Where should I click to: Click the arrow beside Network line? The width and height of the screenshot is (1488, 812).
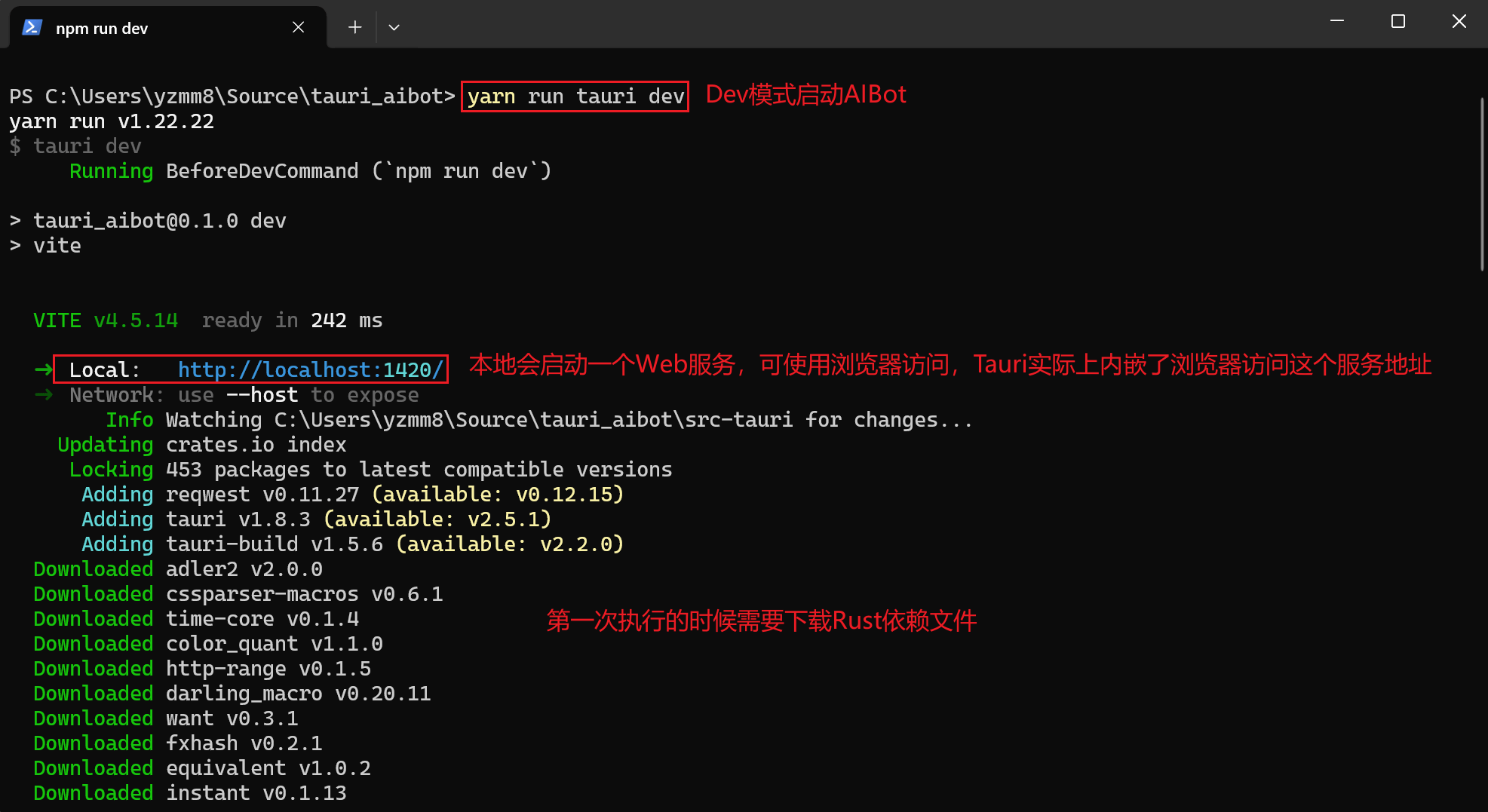(44, 394)
